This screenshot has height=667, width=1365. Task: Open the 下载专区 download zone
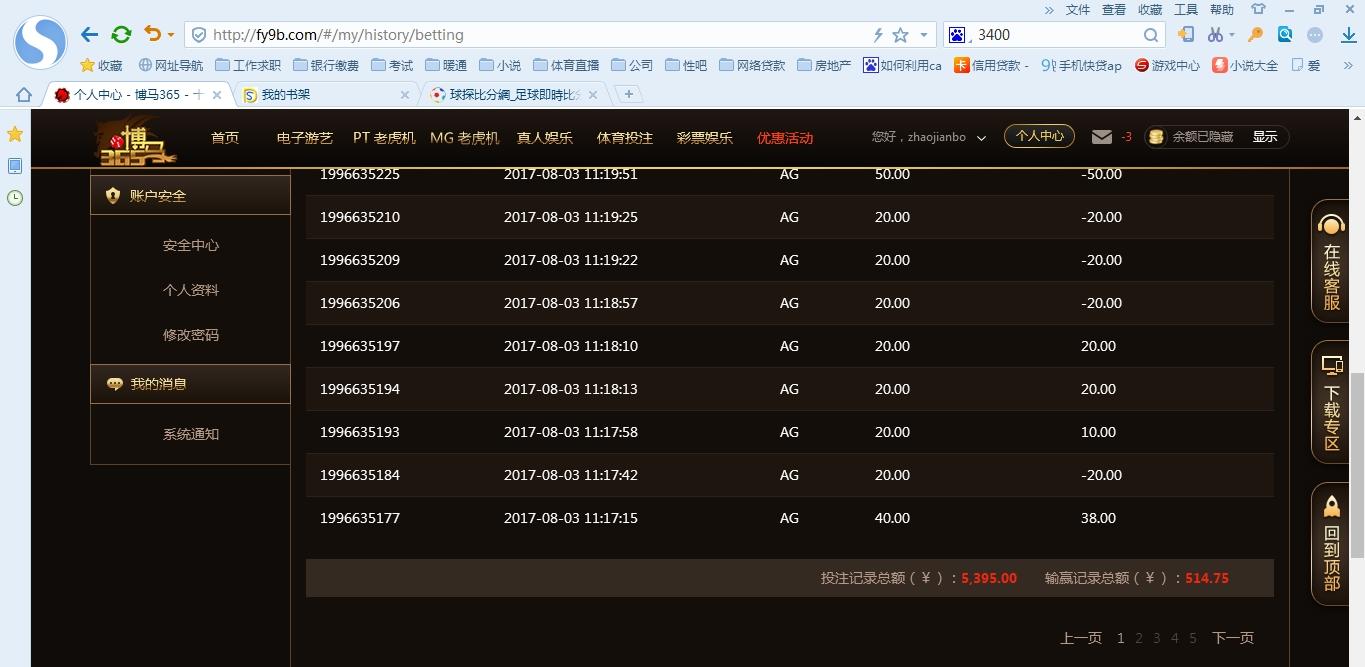[1331, 403]
